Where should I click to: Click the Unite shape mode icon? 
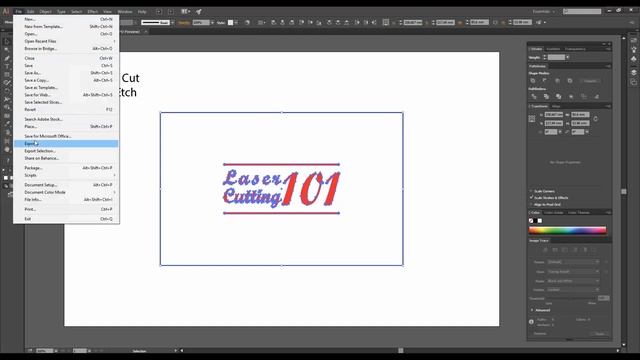click(533, 81)
